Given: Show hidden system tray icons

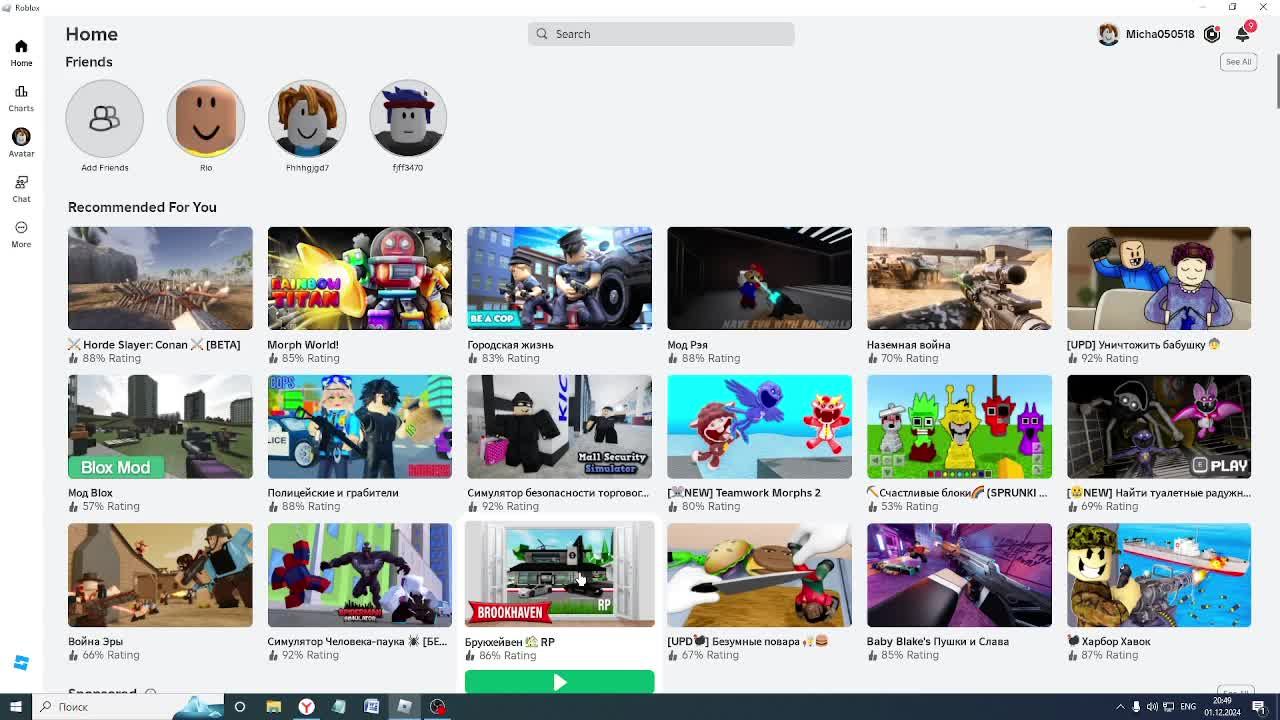Looking at the screenshot, I should tap(1120, 707).
